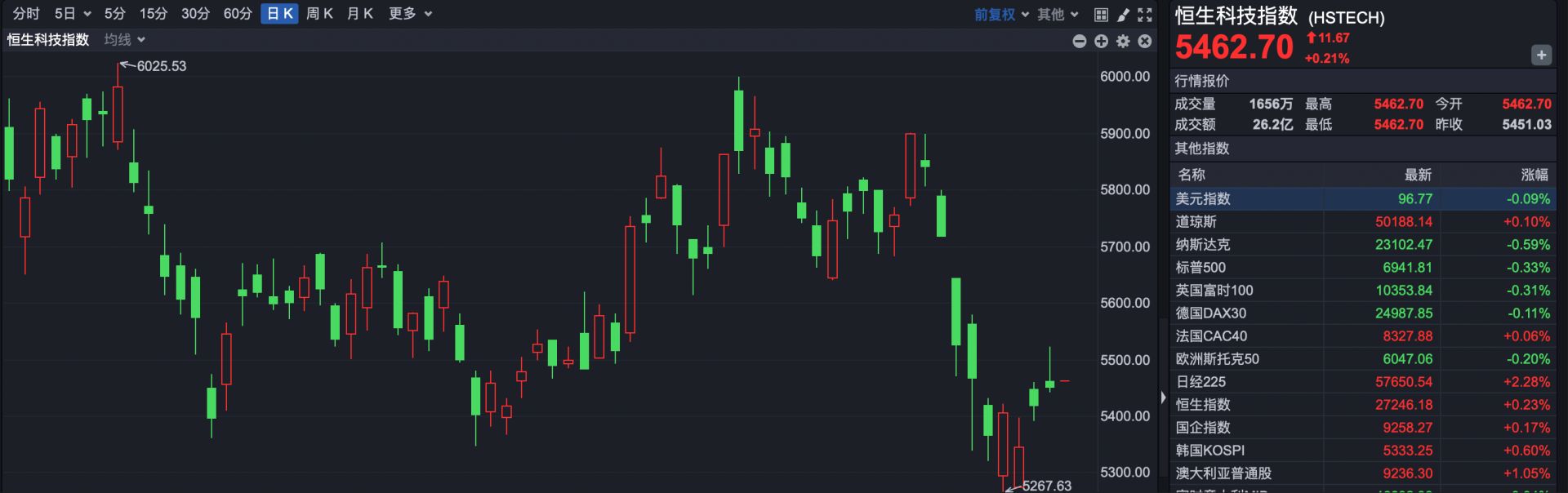
Task: Add HSTECH to watchlist with plus button
Action: pos(1542,55)
